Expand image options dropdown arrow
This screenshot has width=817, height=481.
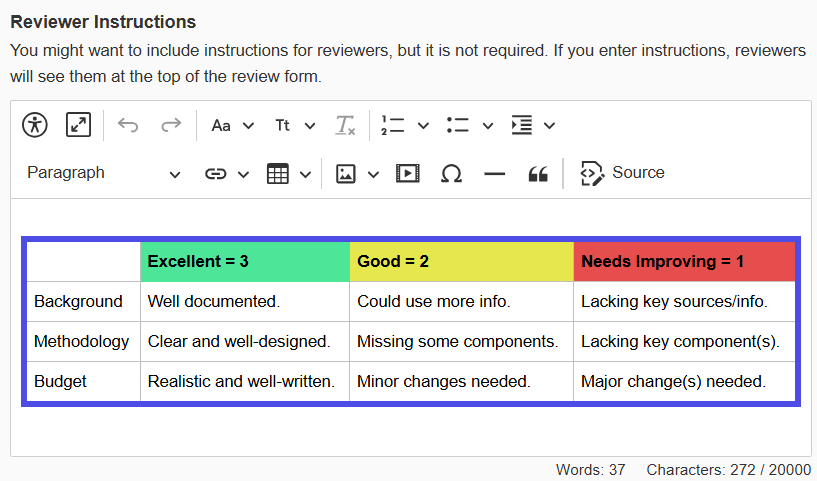tap(373, 174)
